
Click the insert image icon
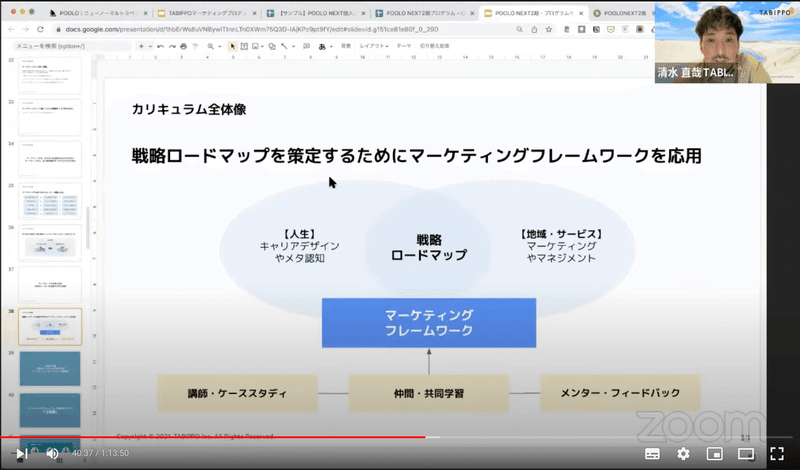tap(255, 46)
